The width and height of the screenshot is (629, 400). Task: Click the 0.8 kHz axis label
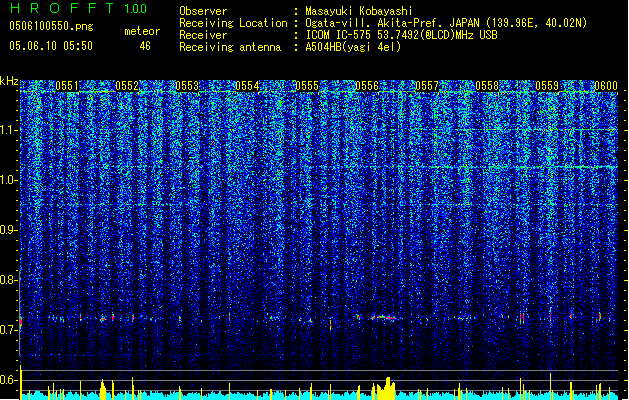tap(9, 280)
